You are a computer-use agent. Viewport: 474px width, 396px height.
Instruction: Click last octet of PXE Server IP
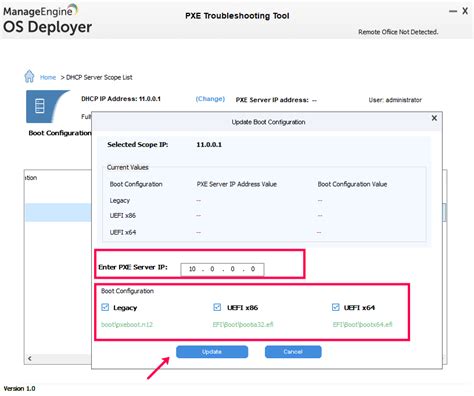(253, 269)
